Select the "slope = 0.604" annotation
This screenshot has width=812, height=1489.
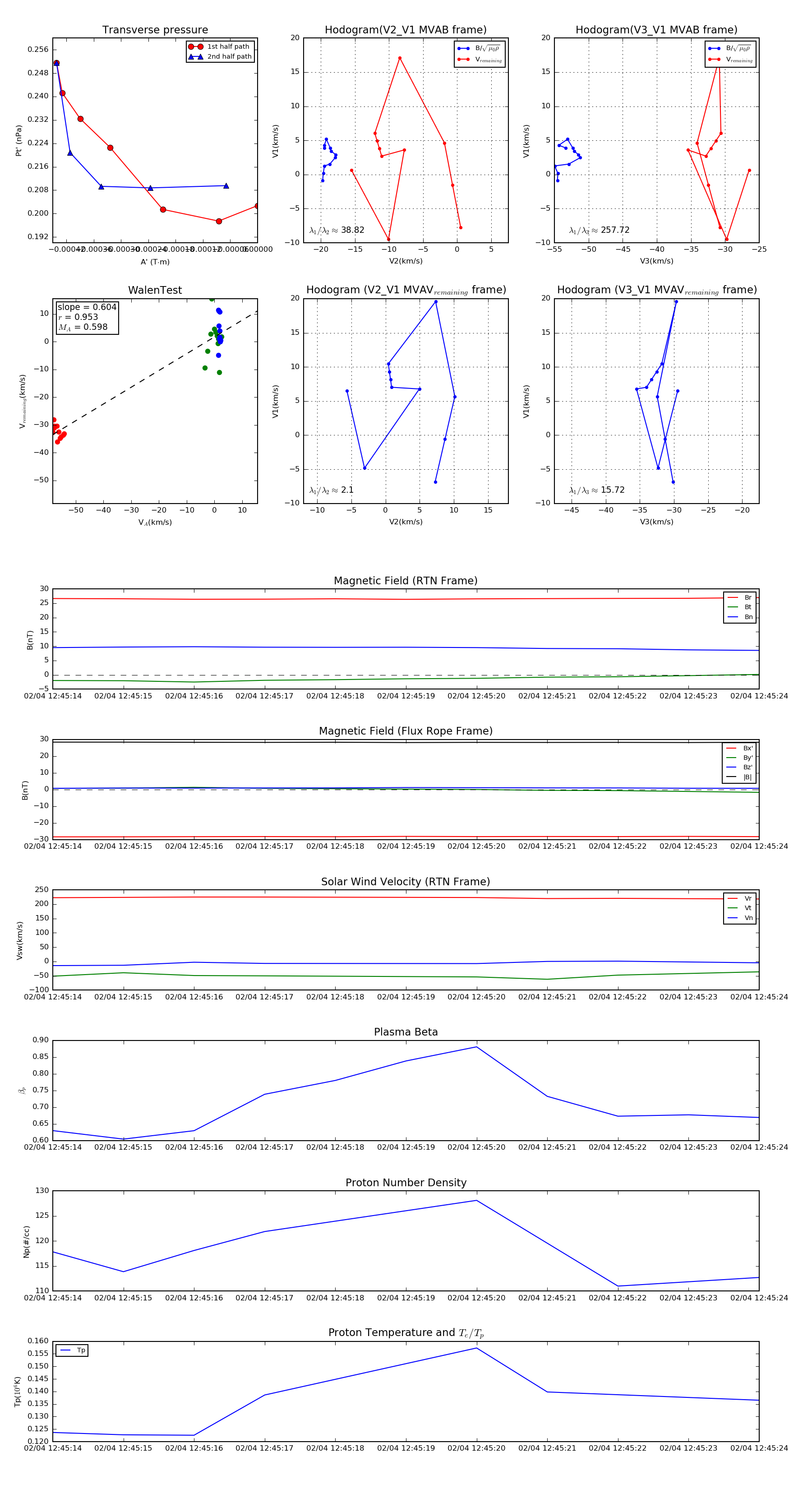pyautogui.click(x=87, y=307)
